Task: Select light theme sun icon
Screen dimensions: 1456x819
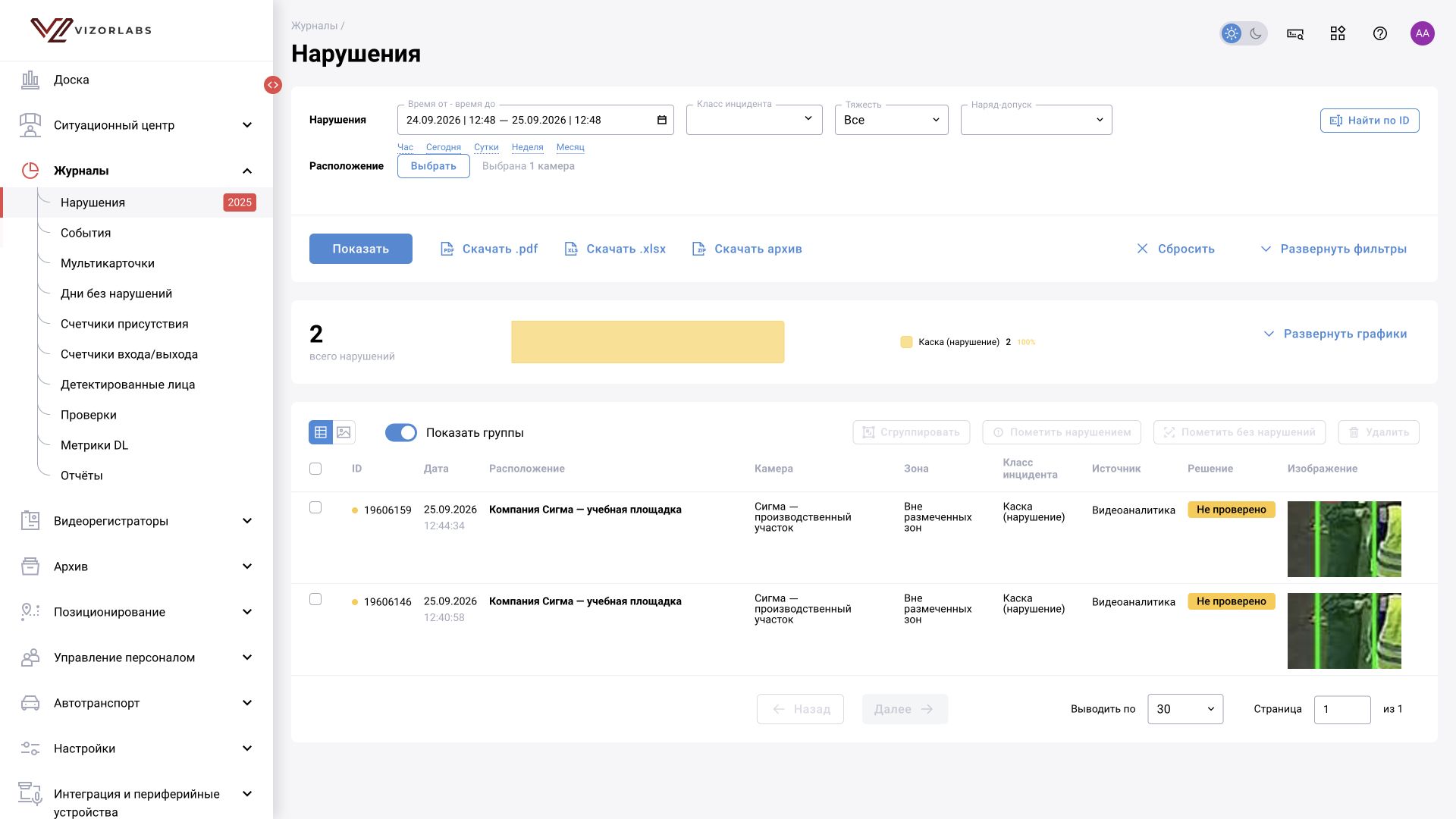Action: pyautogui.click(x=1232, y=33)
